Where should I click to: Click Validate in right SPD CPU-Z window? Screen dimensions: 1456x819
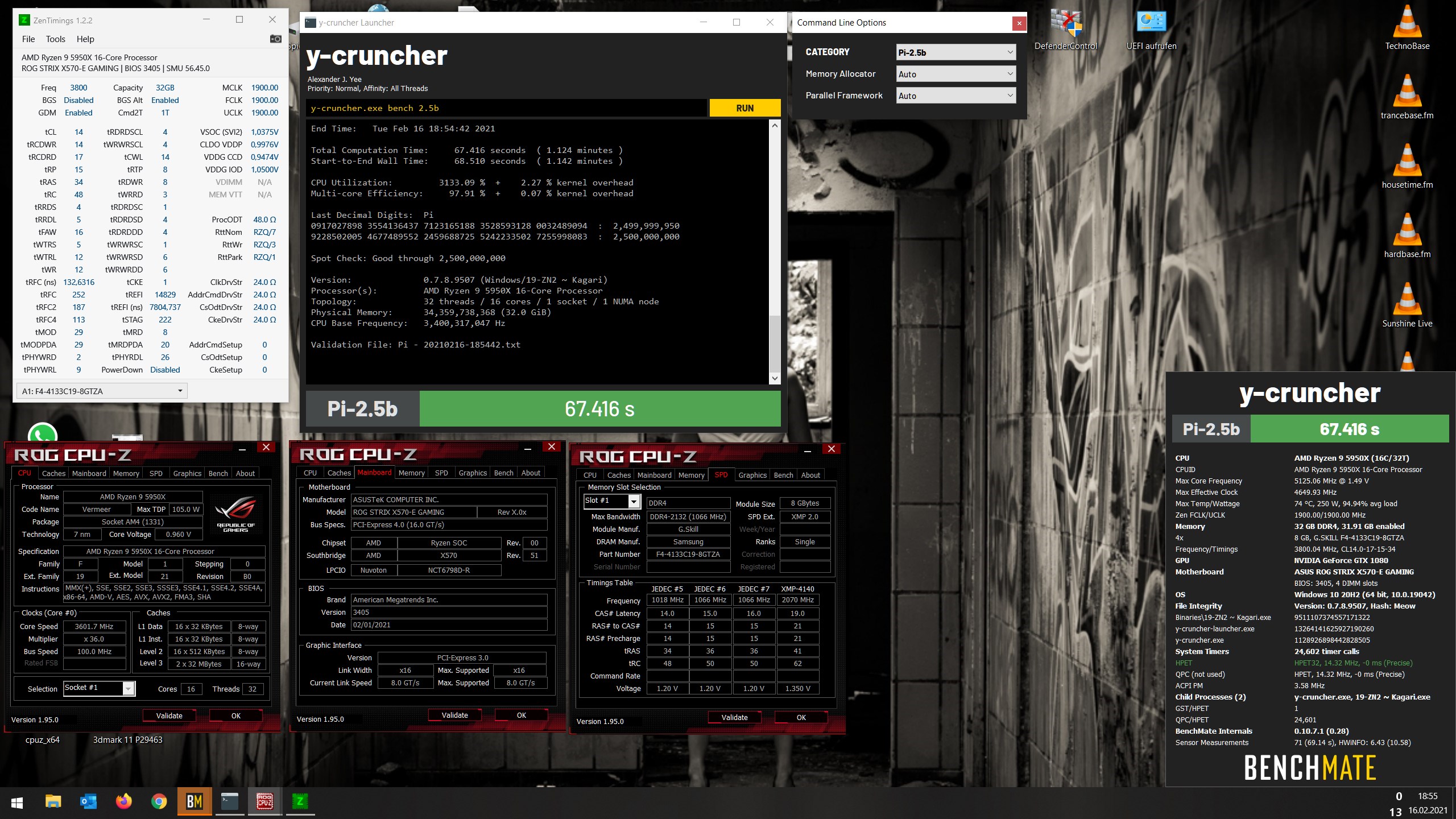(734, 717)
